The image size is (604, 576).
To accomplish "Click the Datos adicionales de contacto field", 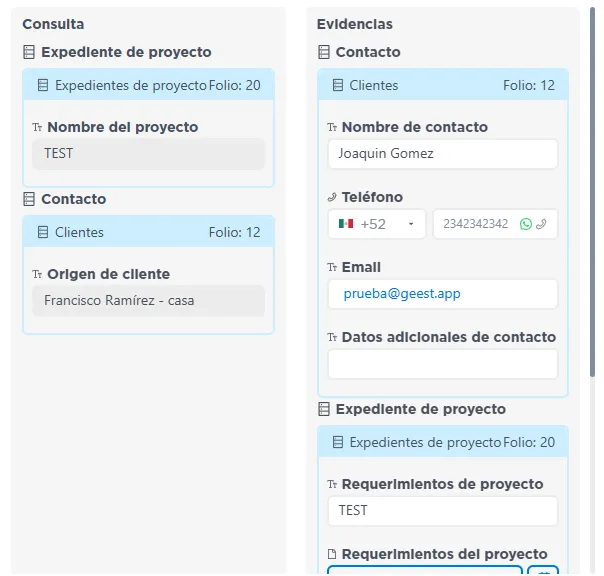I will [442, 364].
